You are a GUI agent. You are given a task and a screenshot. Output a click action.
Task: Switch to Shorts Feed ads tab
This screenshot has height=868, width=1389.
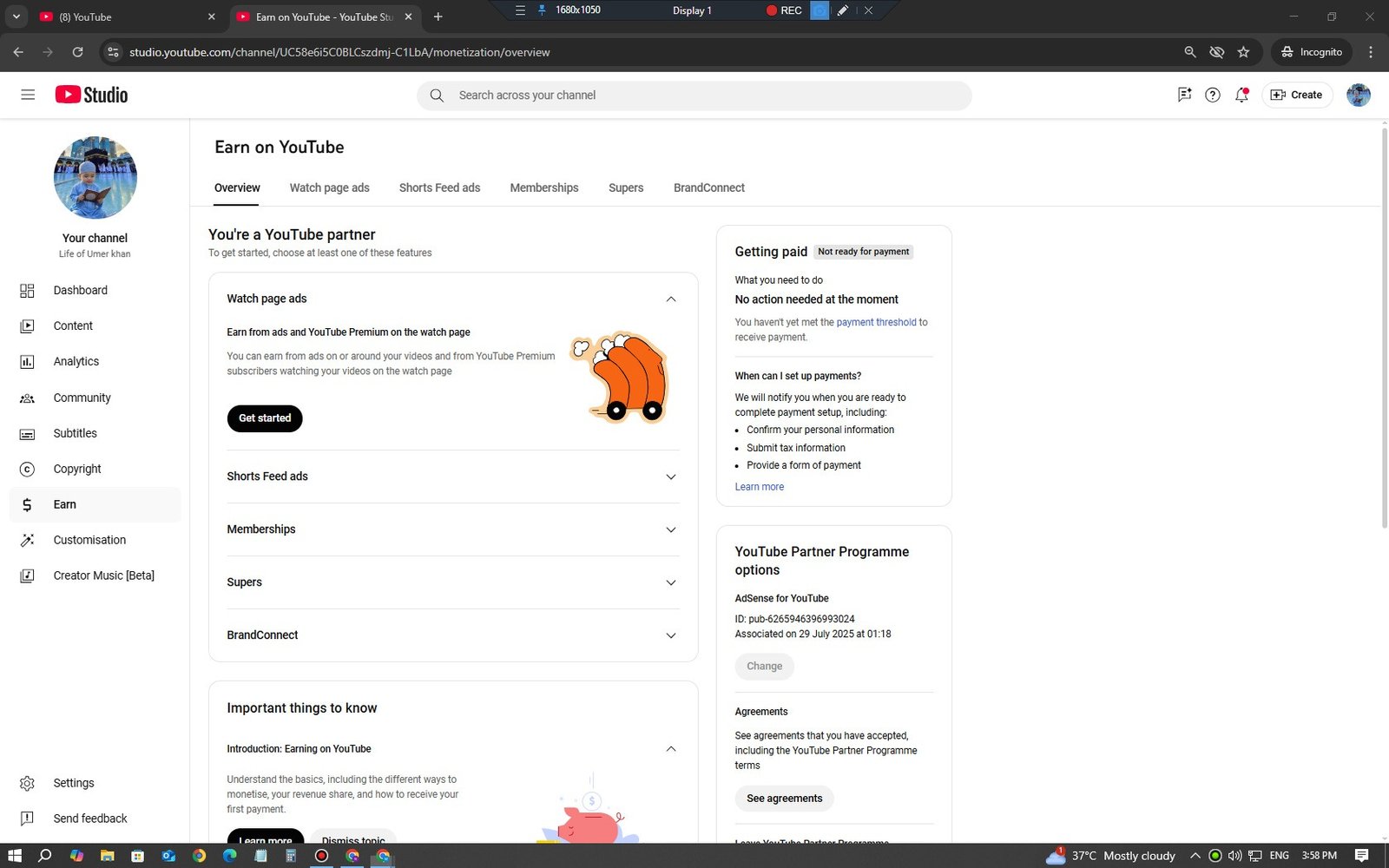click(439, 187)
